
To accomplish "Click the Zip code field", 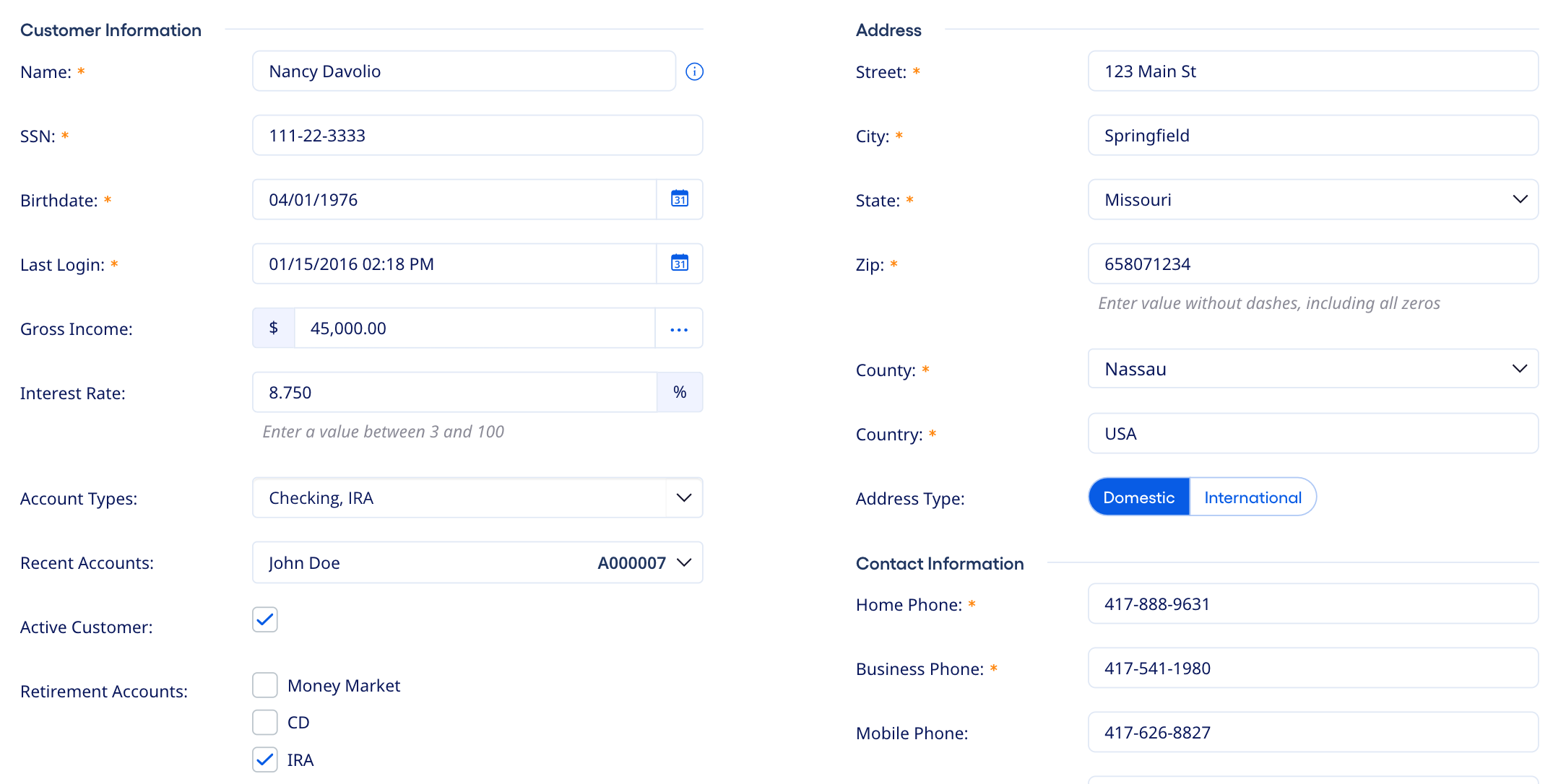I will click(x=1312, y=263).
